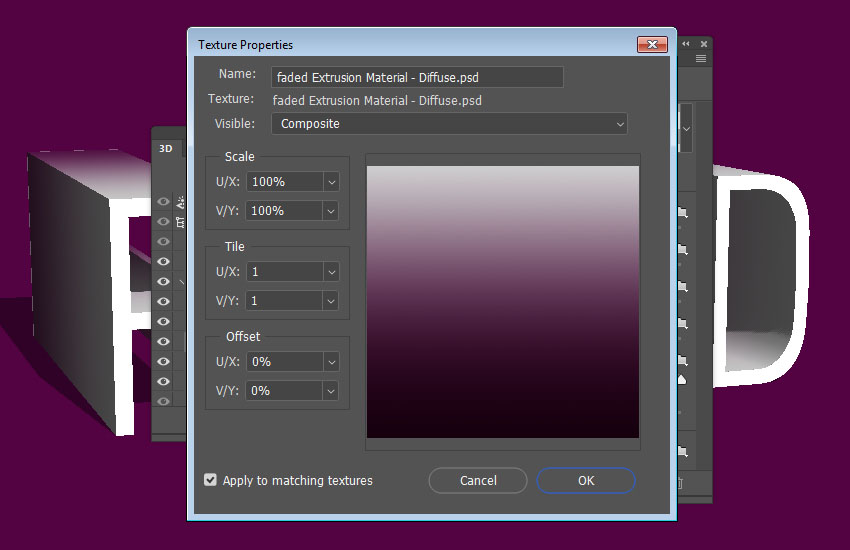This screenshot has height=550, width=850.
Task: Expand the Tile U/X dropdown arrow
Action: pyautogui.click(x=331, y=271)
